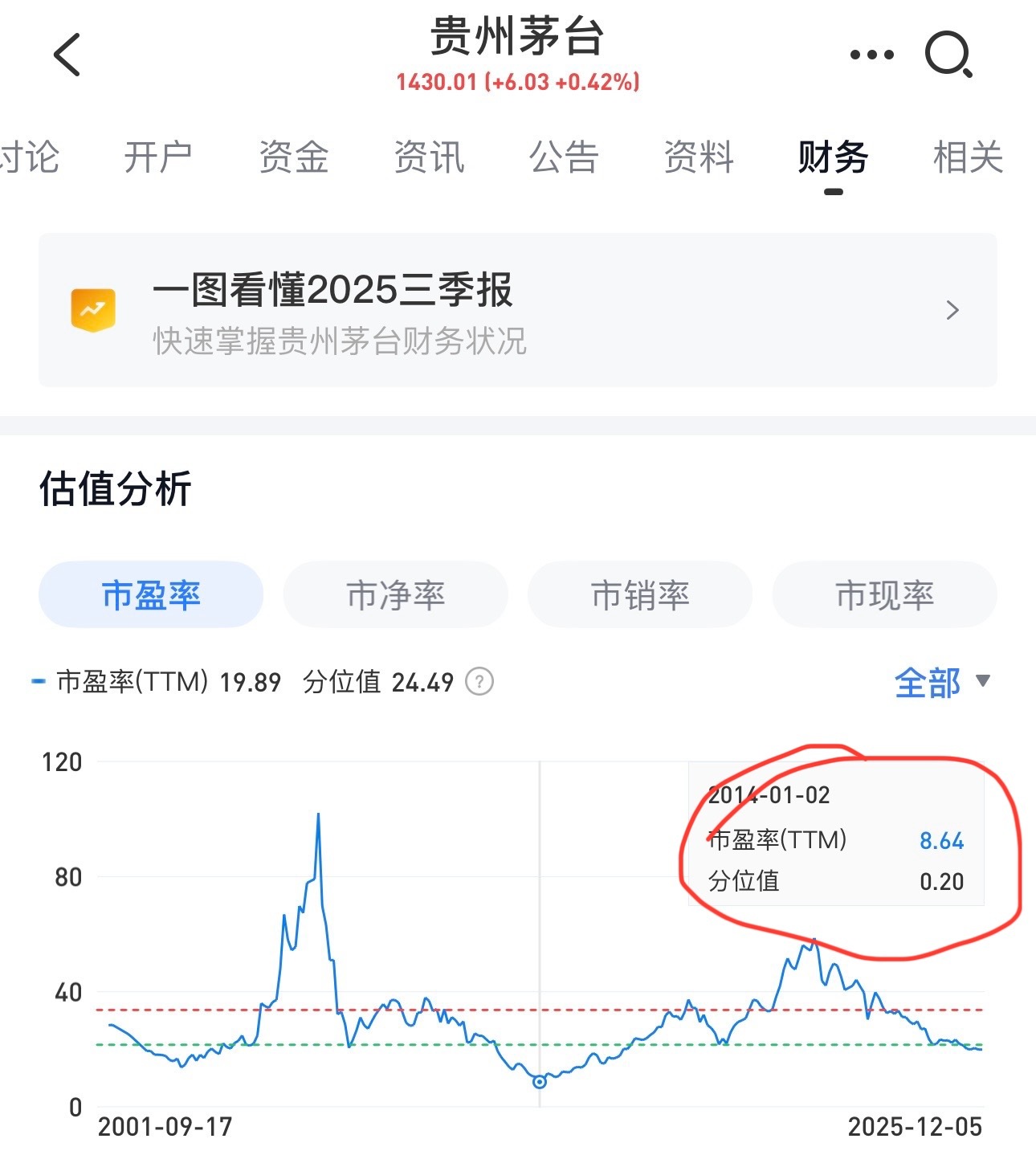This screenshot has height=1151, width=1036.
Task: Tap the end date 2025-12-05 label
Action: click(x=915, y=1127)
